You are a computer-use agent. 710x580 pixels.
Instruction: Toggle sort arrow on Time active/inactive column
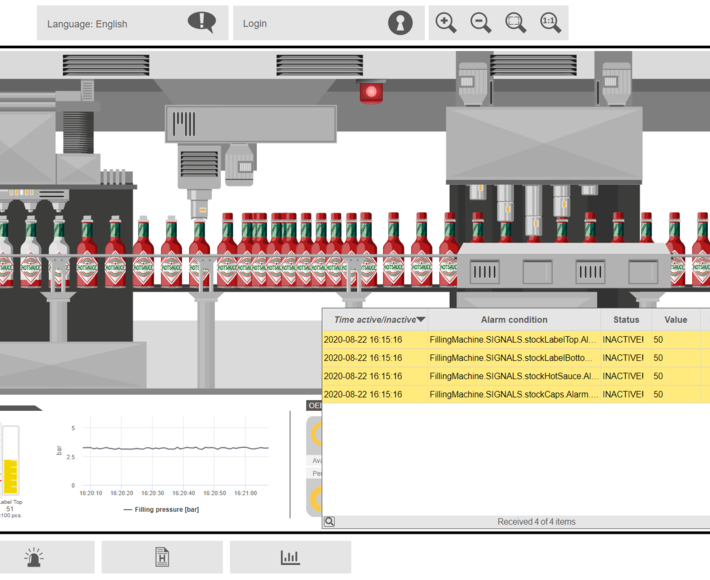[421, 320]
